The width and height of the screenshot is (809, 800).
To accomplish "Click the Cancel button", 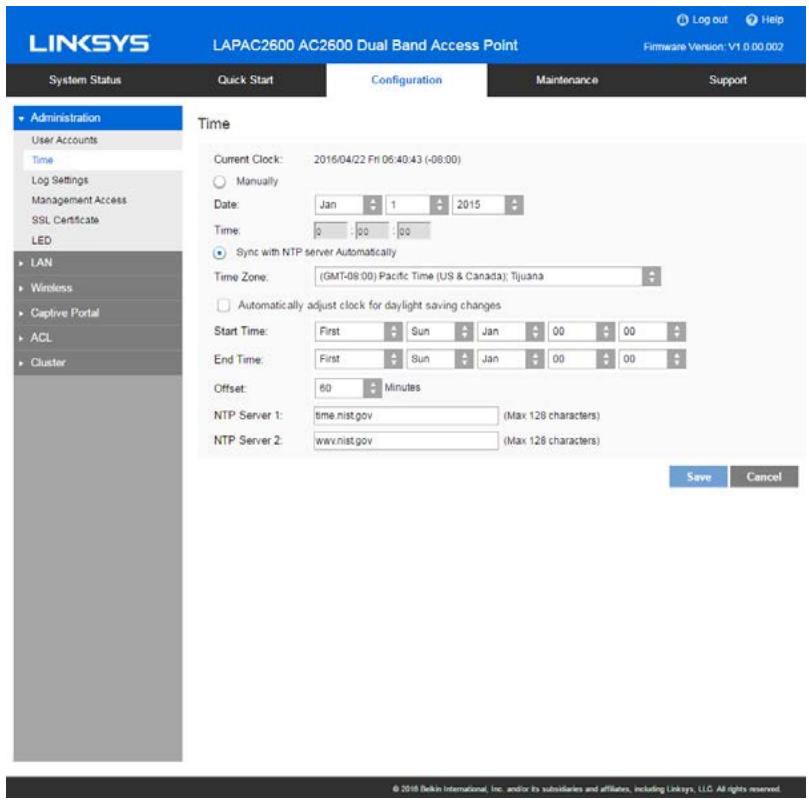I will [764, 477].
